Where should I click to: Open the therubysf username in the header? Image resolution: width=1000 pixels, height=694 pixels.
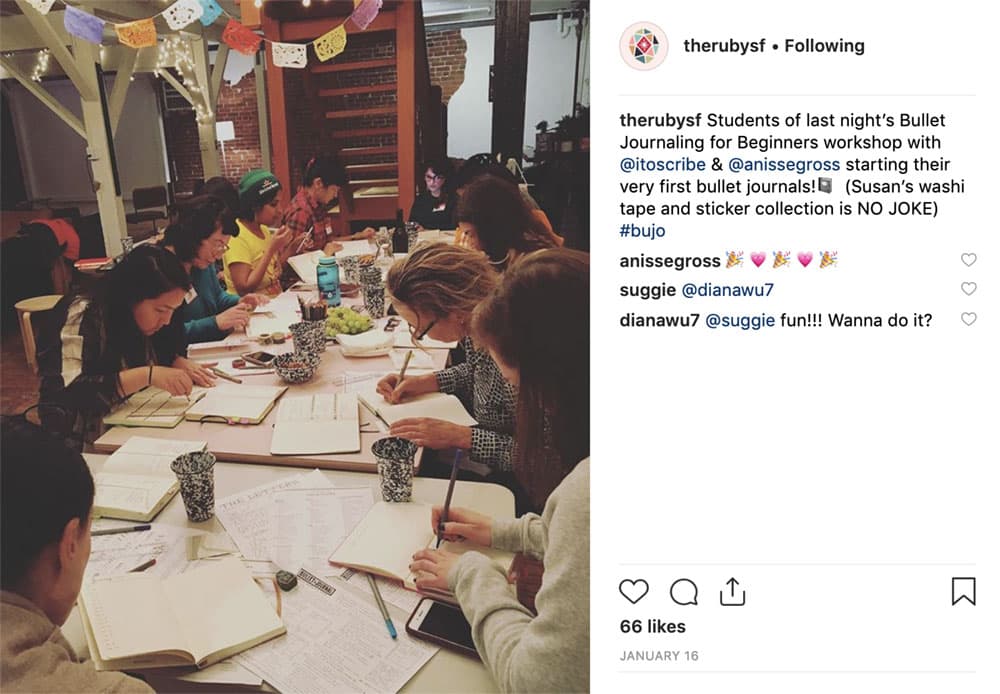click(724, 46)
